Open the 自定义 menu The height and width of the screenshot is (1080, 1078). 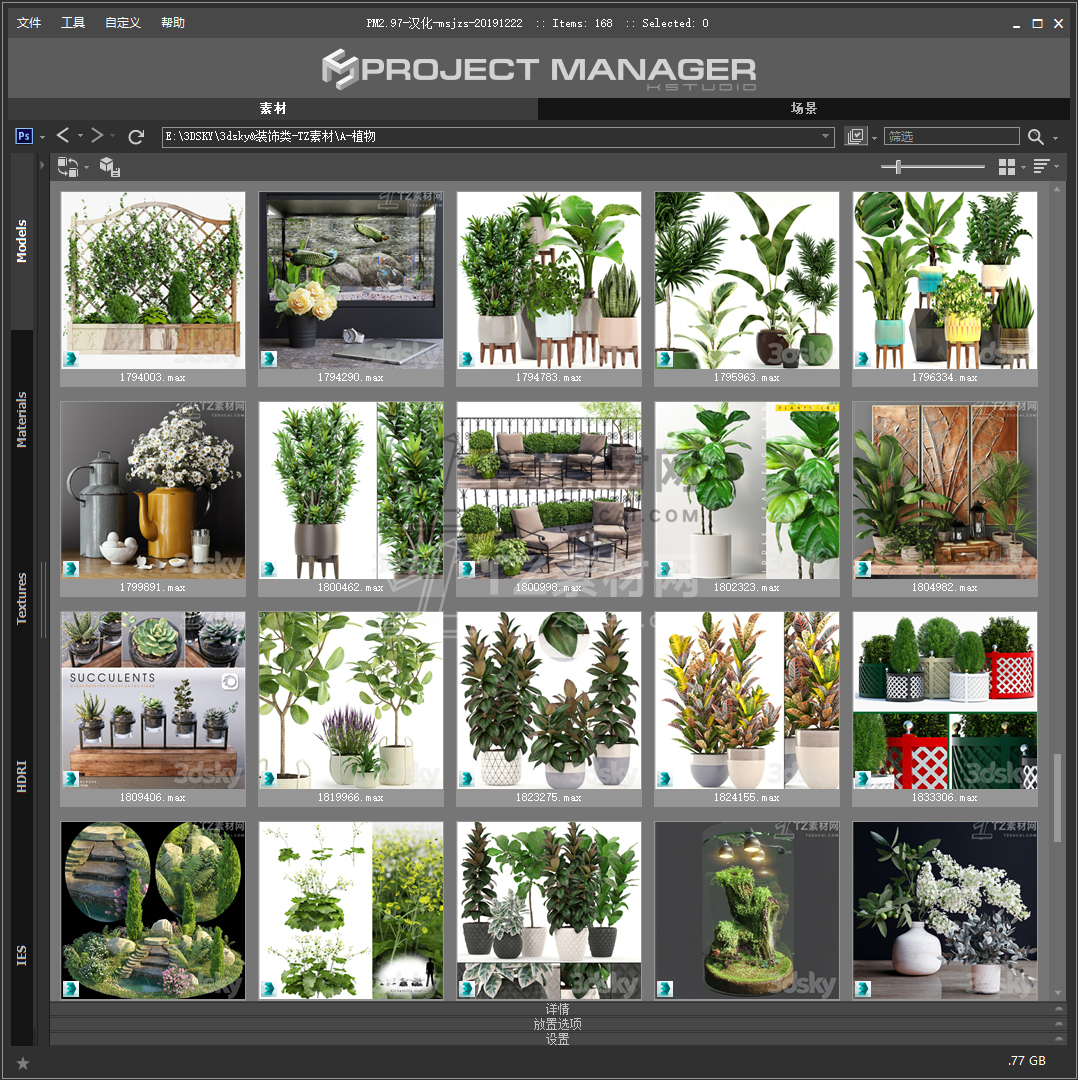(123, 23)
